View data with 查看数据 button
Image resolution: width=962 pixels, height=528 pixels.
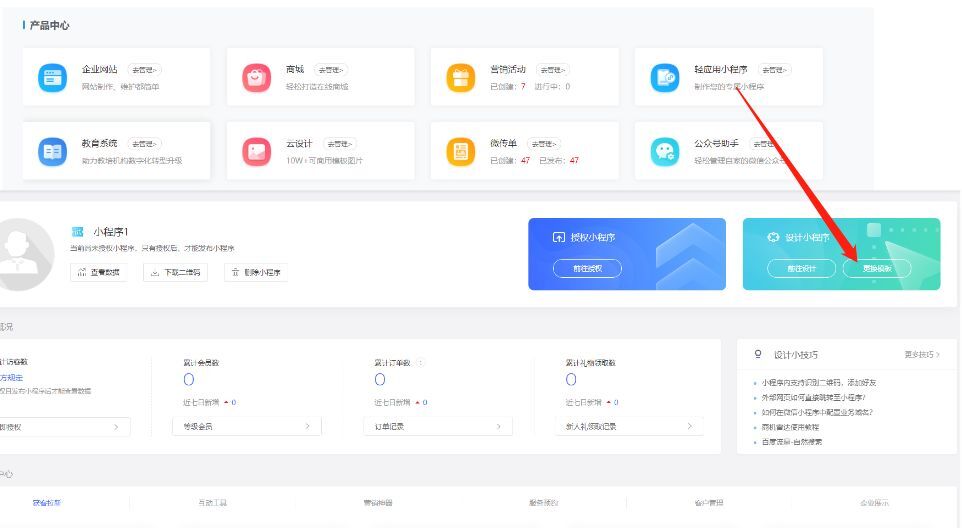pos(99,272)
